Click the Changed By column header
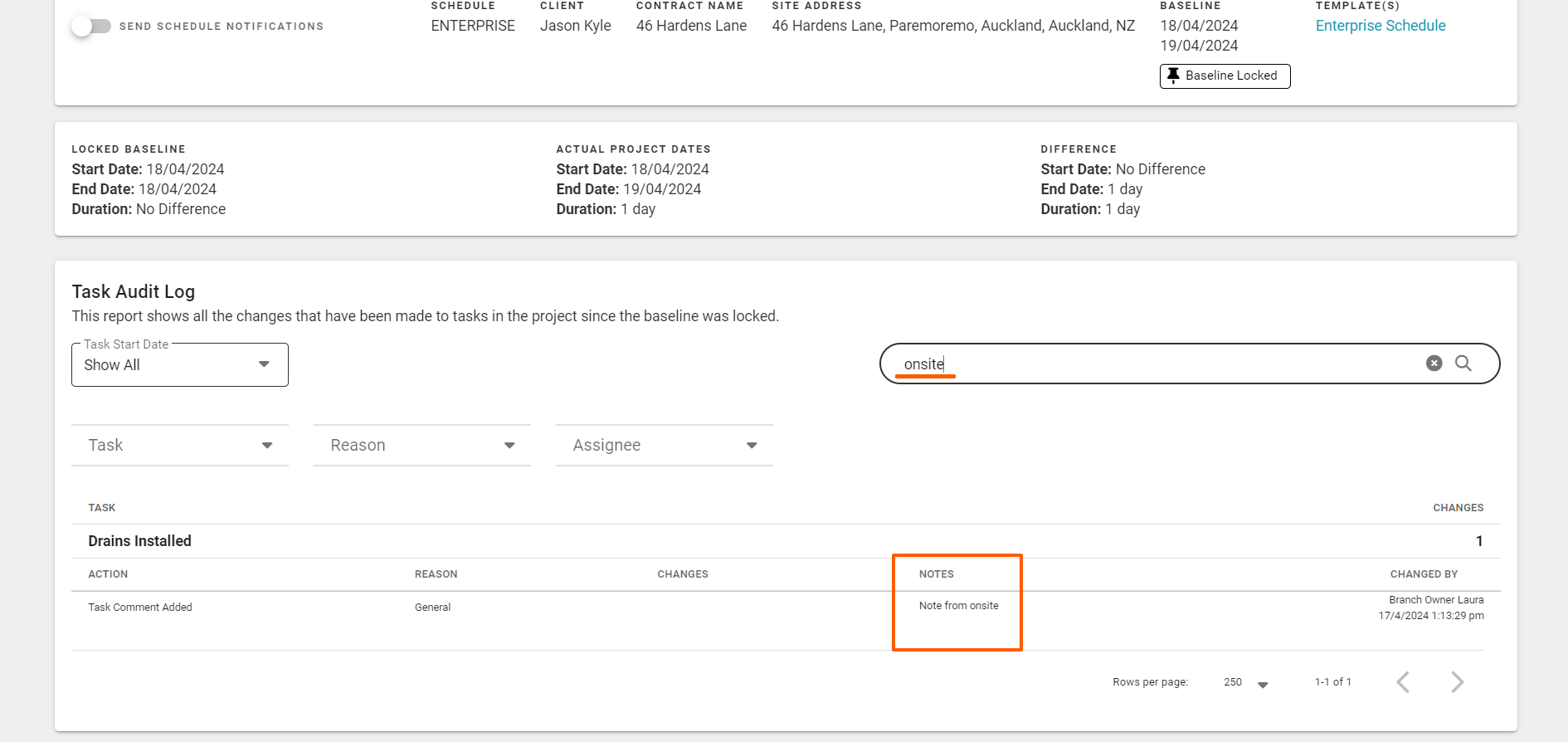Image resolution: width=1568 pixels, height=742 pixels. 1423,574
